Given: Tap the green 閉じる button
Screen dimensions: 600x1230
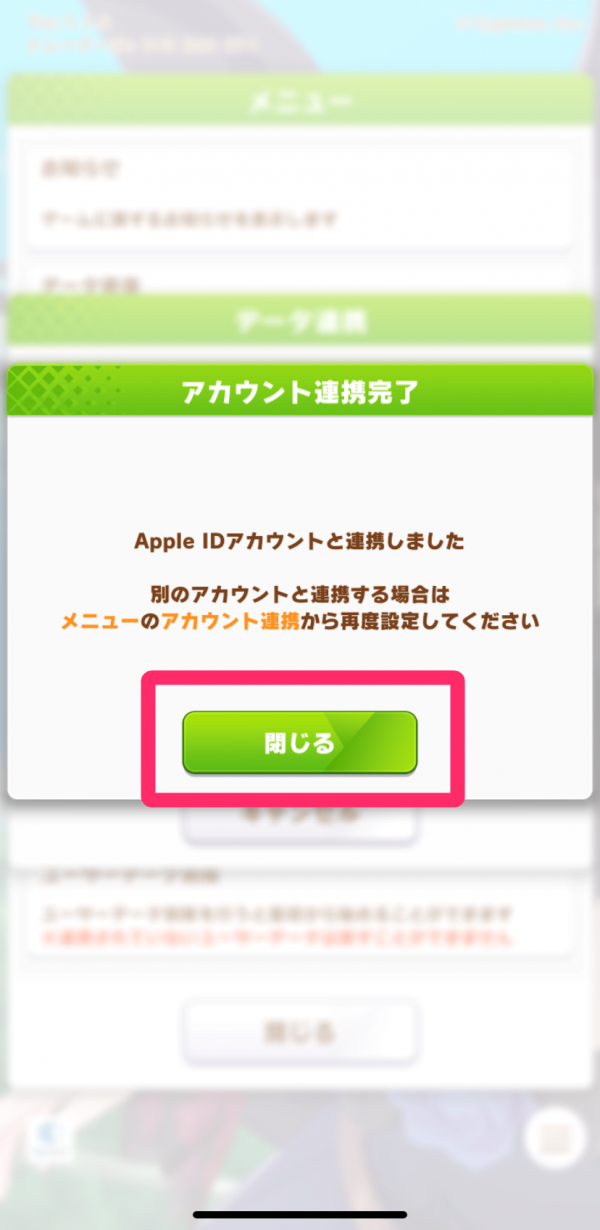Looking at the screenshot, I should (x=299, y=742).
